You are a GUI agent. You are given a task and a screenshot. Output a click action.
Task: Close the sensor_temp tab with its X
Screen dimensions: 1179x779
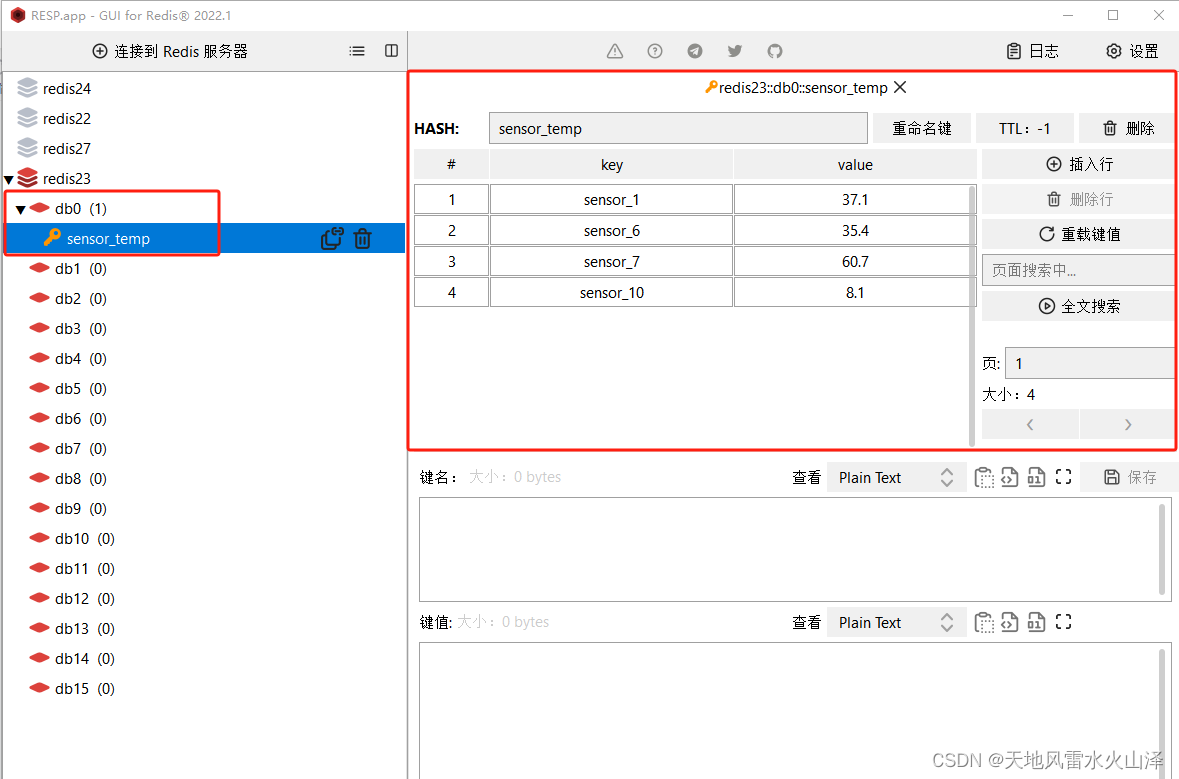click(x=899, y=87)
